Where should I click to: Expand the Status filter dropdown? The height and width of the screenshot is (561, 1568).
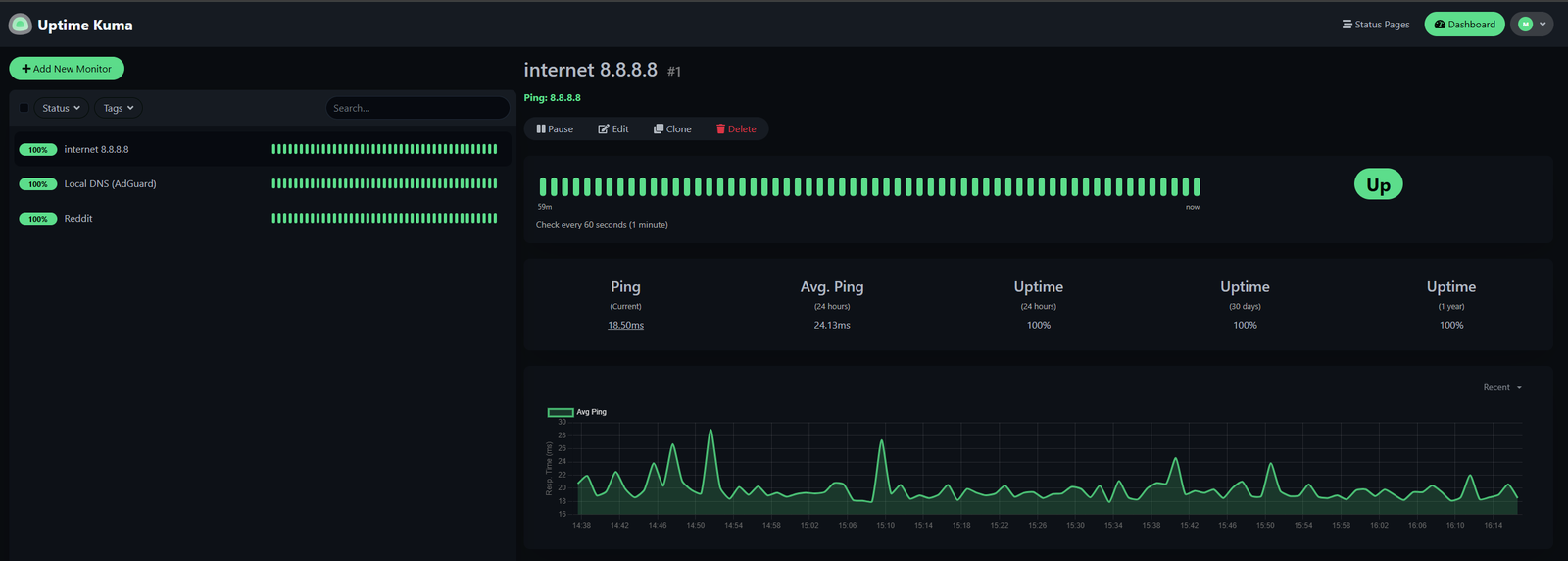[62, 108]
